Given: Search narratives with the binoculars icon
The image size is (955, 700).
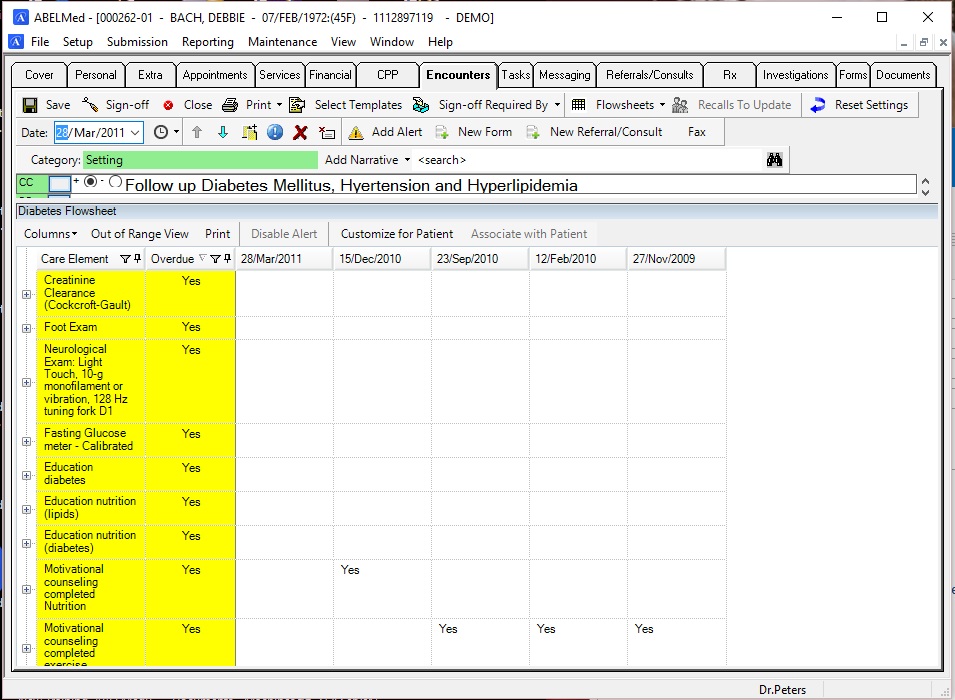Looking at the screenshot, I should click(775, 159).
